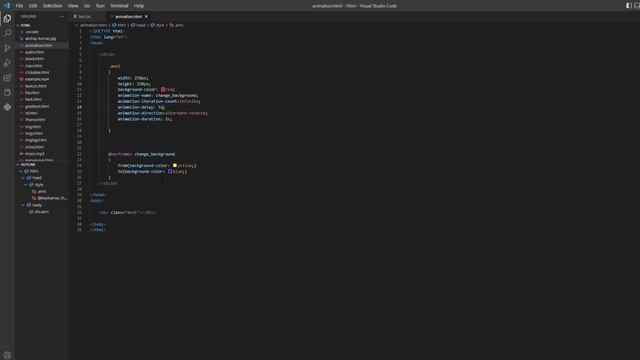This screenshot has width=640, height=360.
Task: Open the red color swatch picker
Action: [163, 89]
